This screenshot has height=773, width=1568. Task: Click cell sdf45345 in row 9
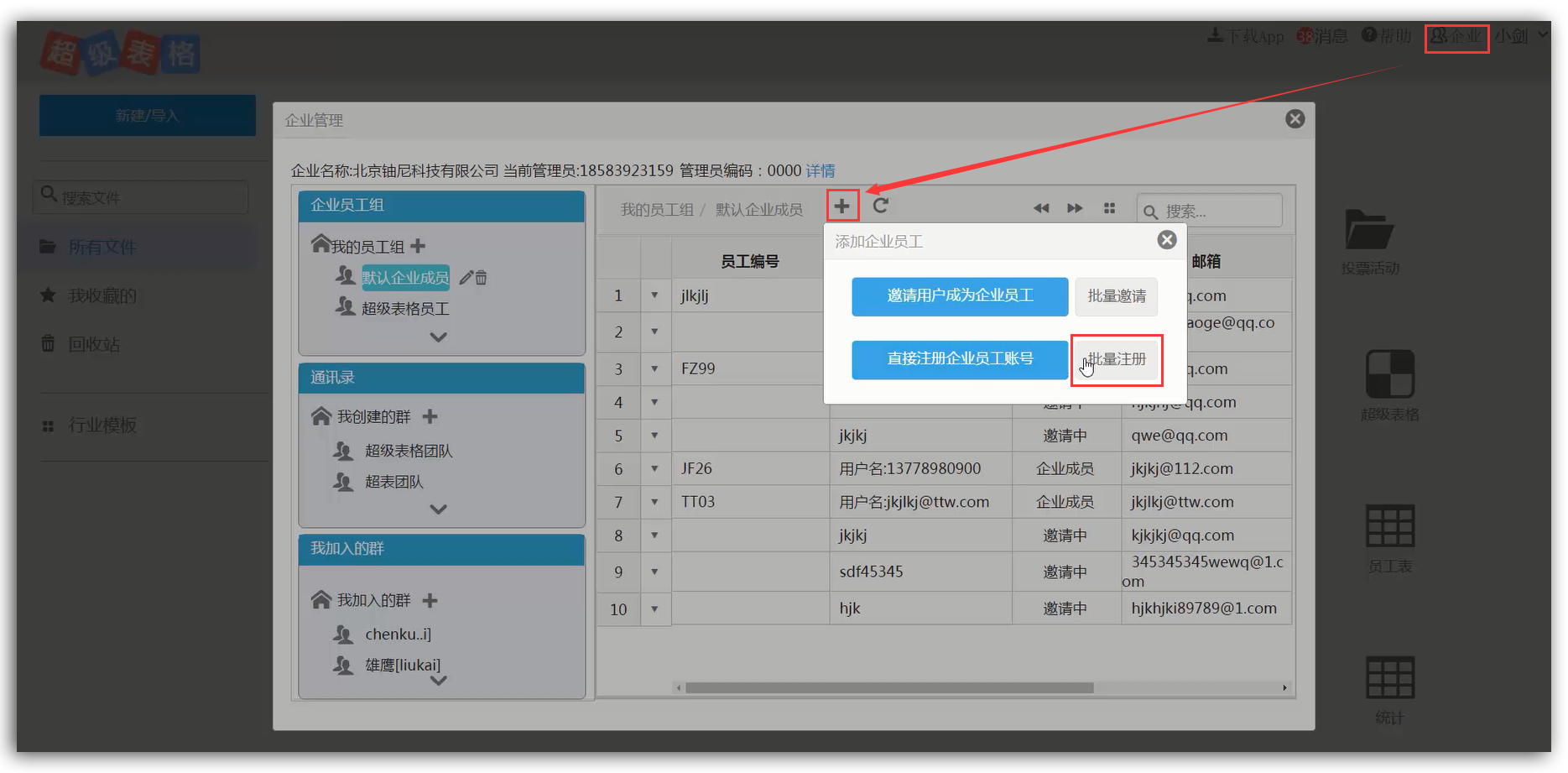(x=920, y=572)
